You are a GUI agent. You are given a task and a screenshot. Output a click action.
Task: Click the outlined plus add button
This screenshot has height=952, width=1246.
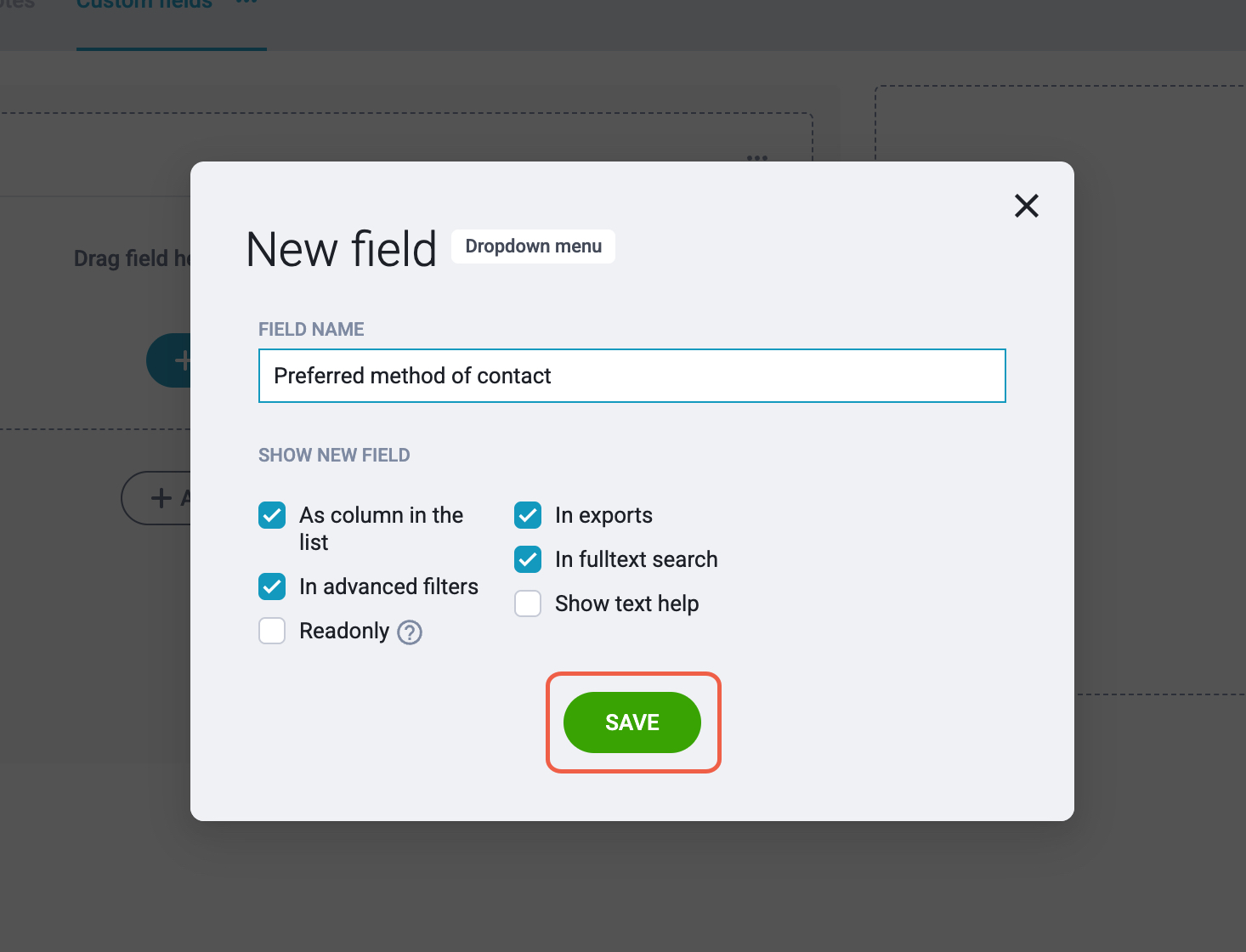tap(156, 498)
